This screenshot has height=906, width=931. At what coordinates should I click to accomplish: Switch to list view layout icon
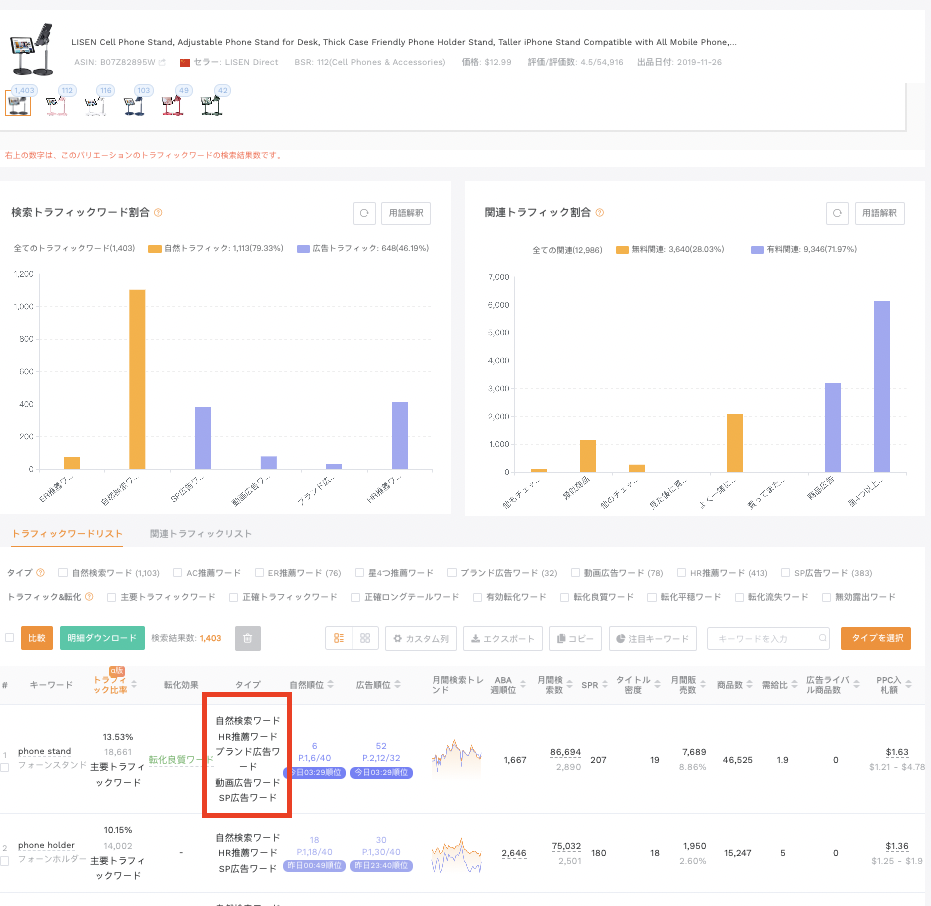coord(339,638)
